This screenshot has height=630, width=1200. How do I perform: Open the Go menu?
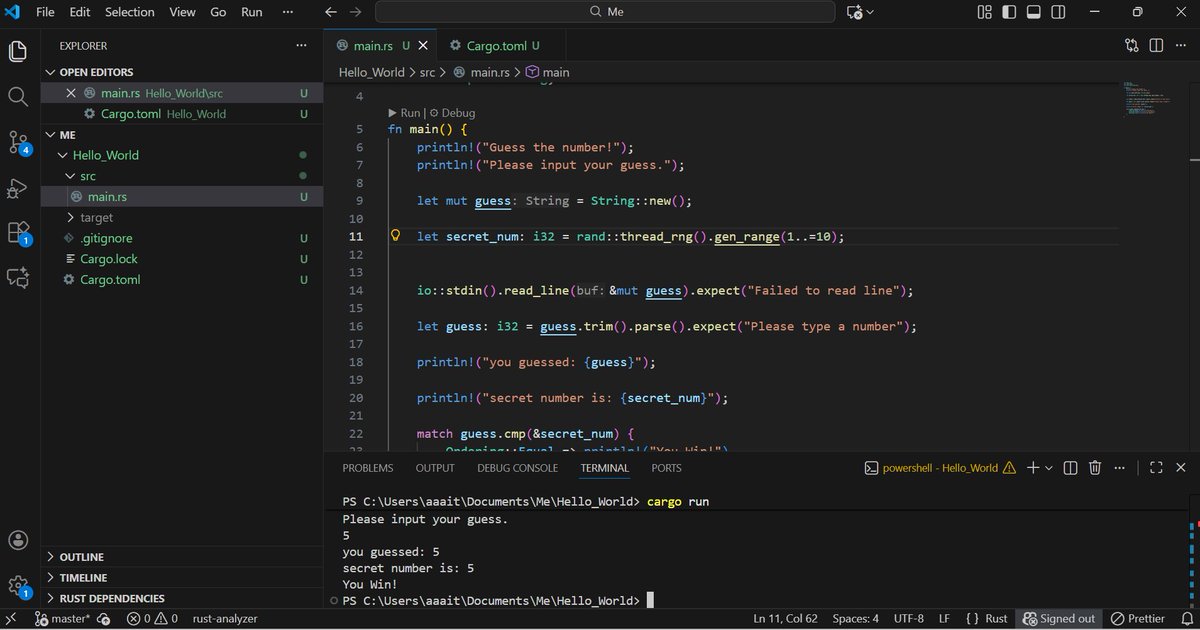[x=218, y=12]
